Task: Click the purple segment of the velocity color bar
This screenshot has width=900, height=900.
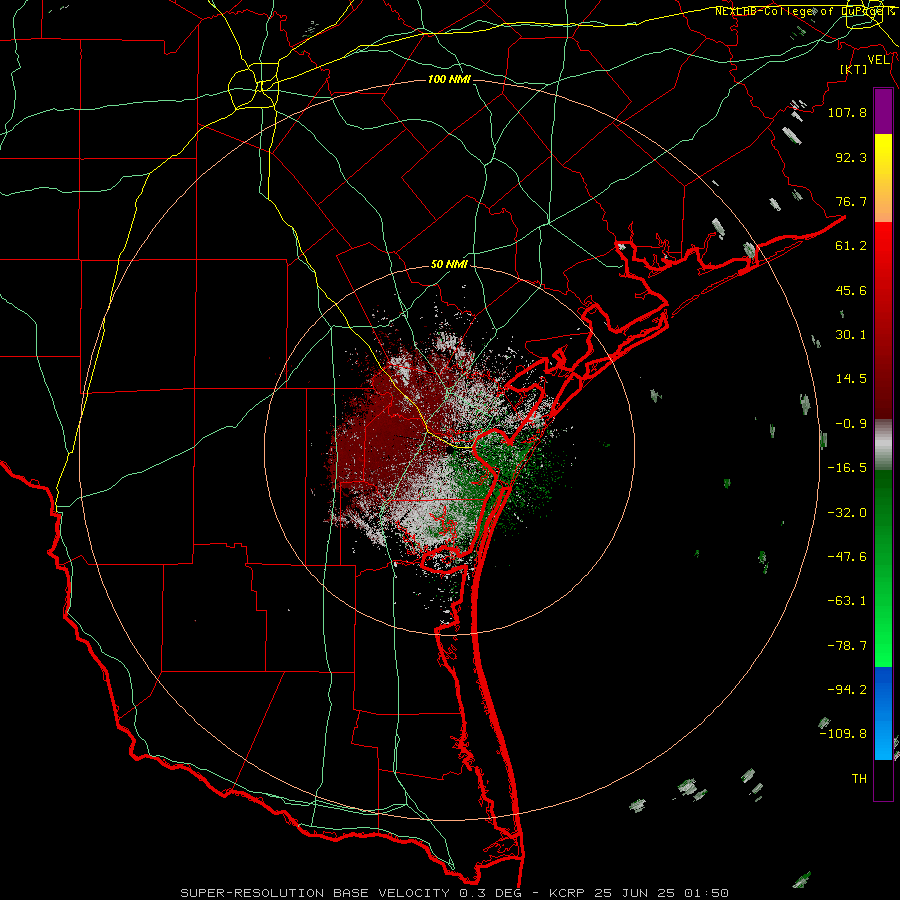Action: 883,112
